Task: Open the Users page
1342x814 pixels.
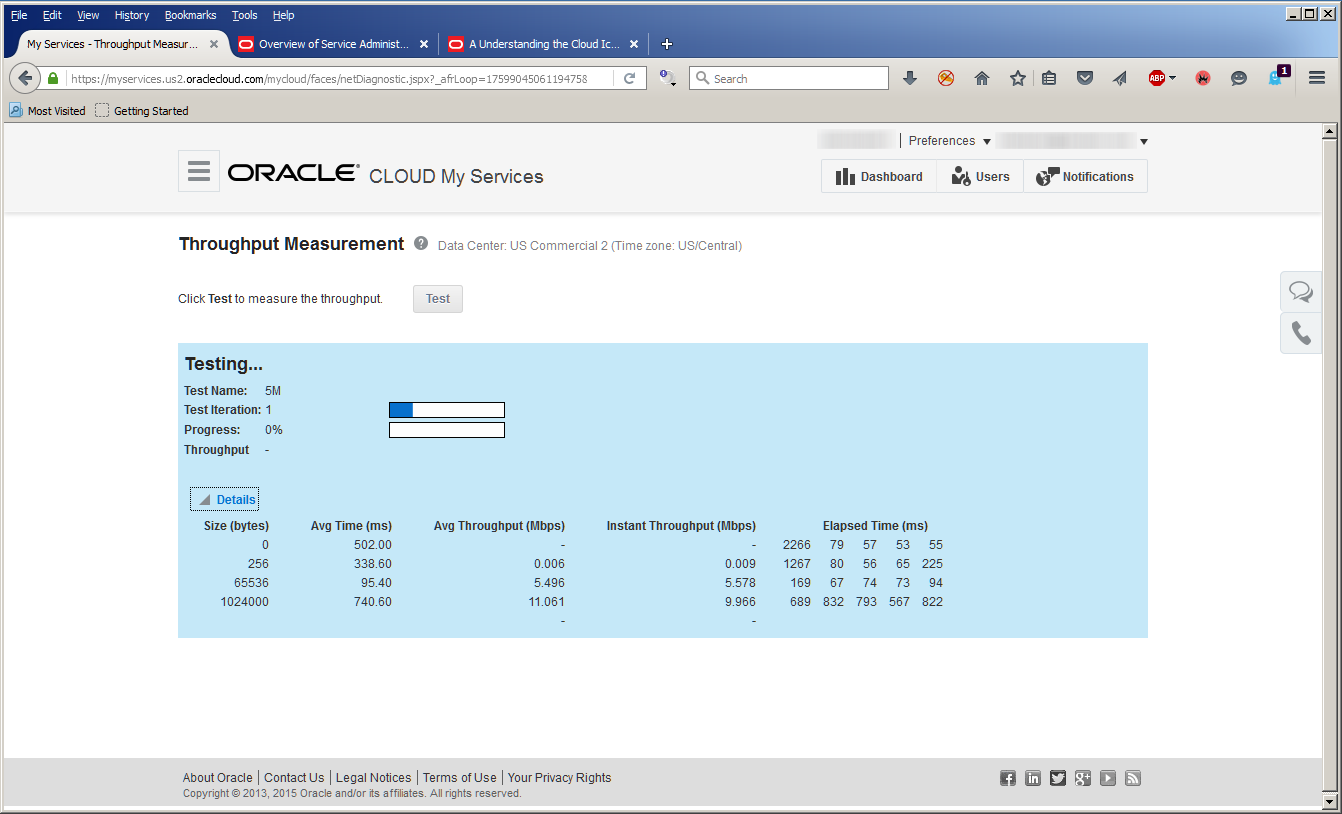Action: pos(980,176)
